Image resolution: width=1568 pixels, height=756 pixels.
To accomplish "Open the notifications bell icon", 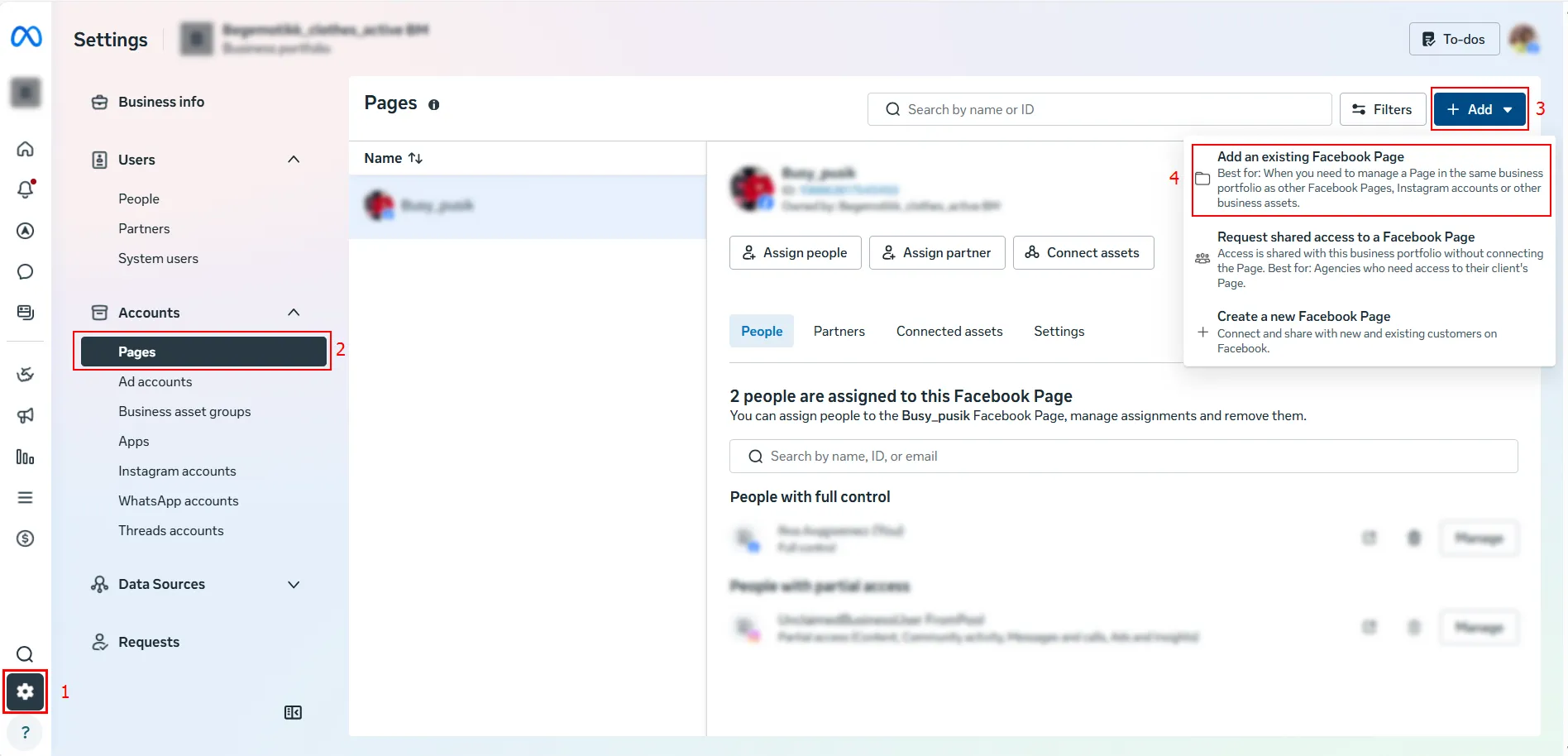I will tap(26, 189).
